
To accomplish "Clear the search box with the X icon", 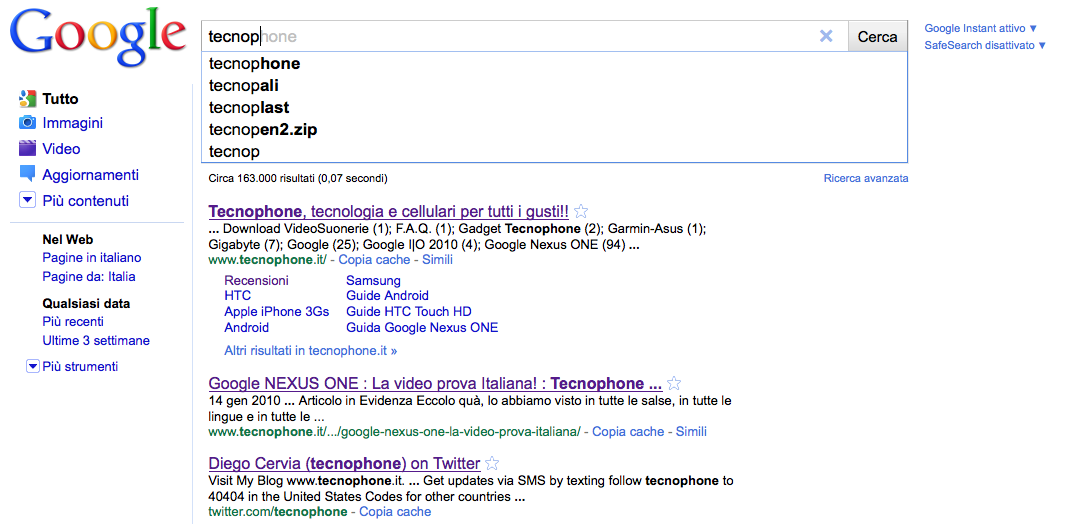I will click(826, 36).
